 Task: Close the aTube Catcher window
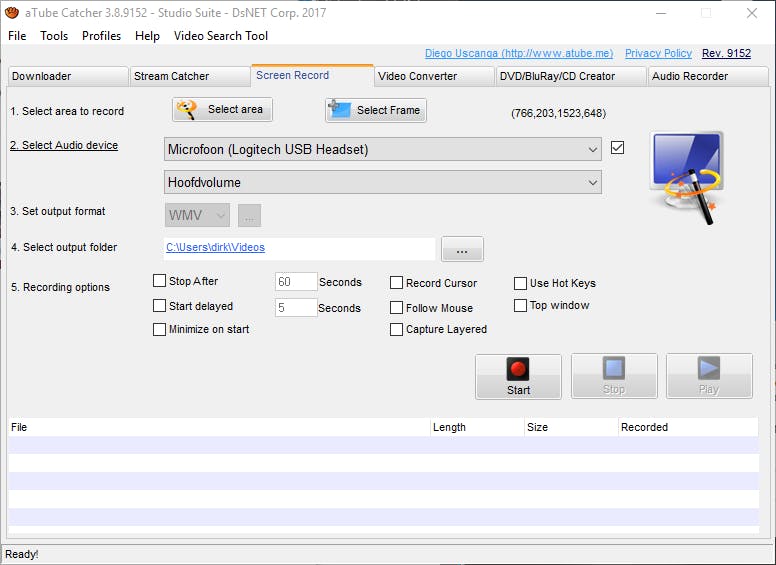(x=752, y=13)
